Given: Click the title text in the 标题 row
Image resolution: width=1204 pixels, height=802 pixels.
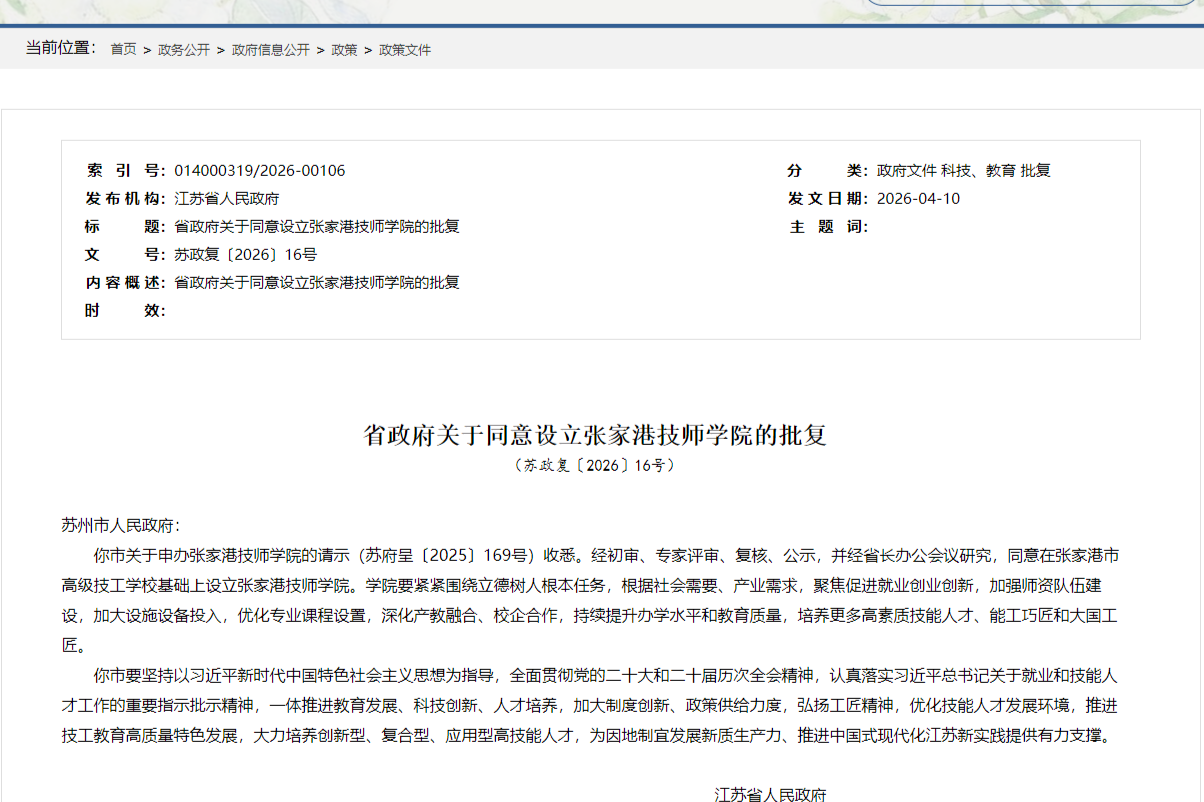Looking at the screenshot, I should [317, 226].
